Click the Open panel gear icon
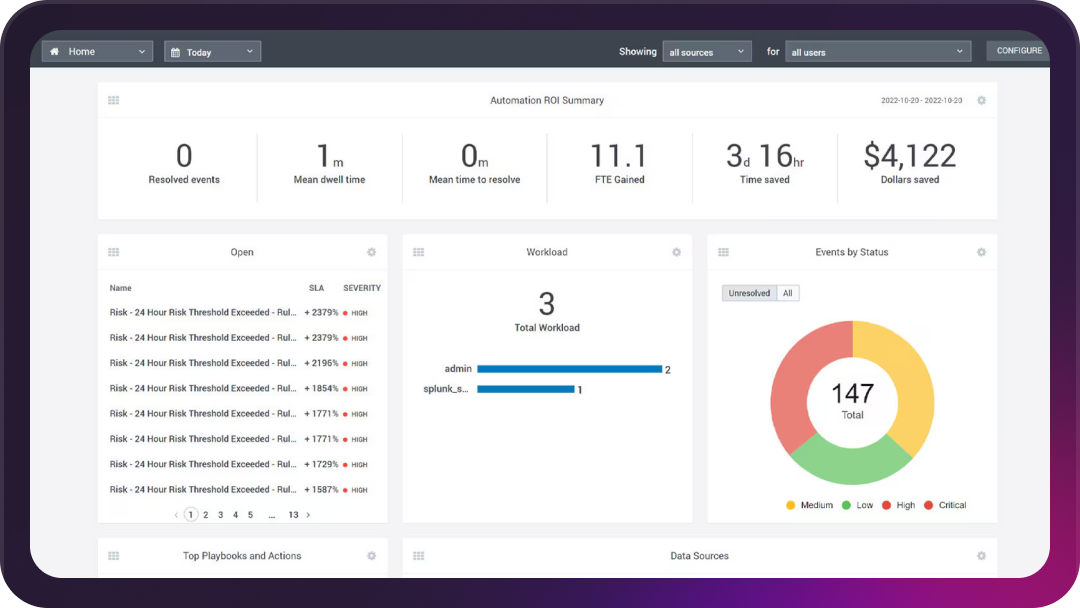1080x608 pixels. pos(371,253)
